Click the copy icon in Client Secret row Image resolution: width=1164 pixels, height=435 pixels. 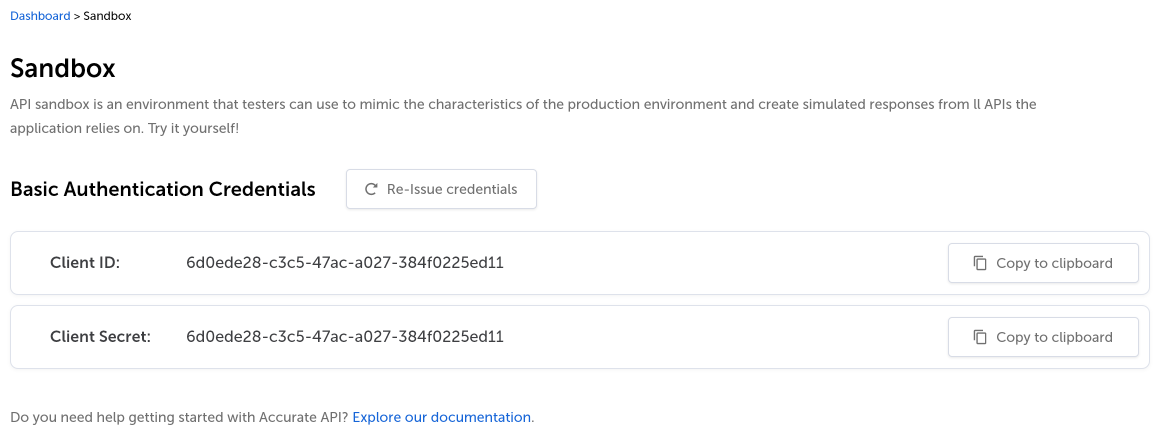(980, 337)
